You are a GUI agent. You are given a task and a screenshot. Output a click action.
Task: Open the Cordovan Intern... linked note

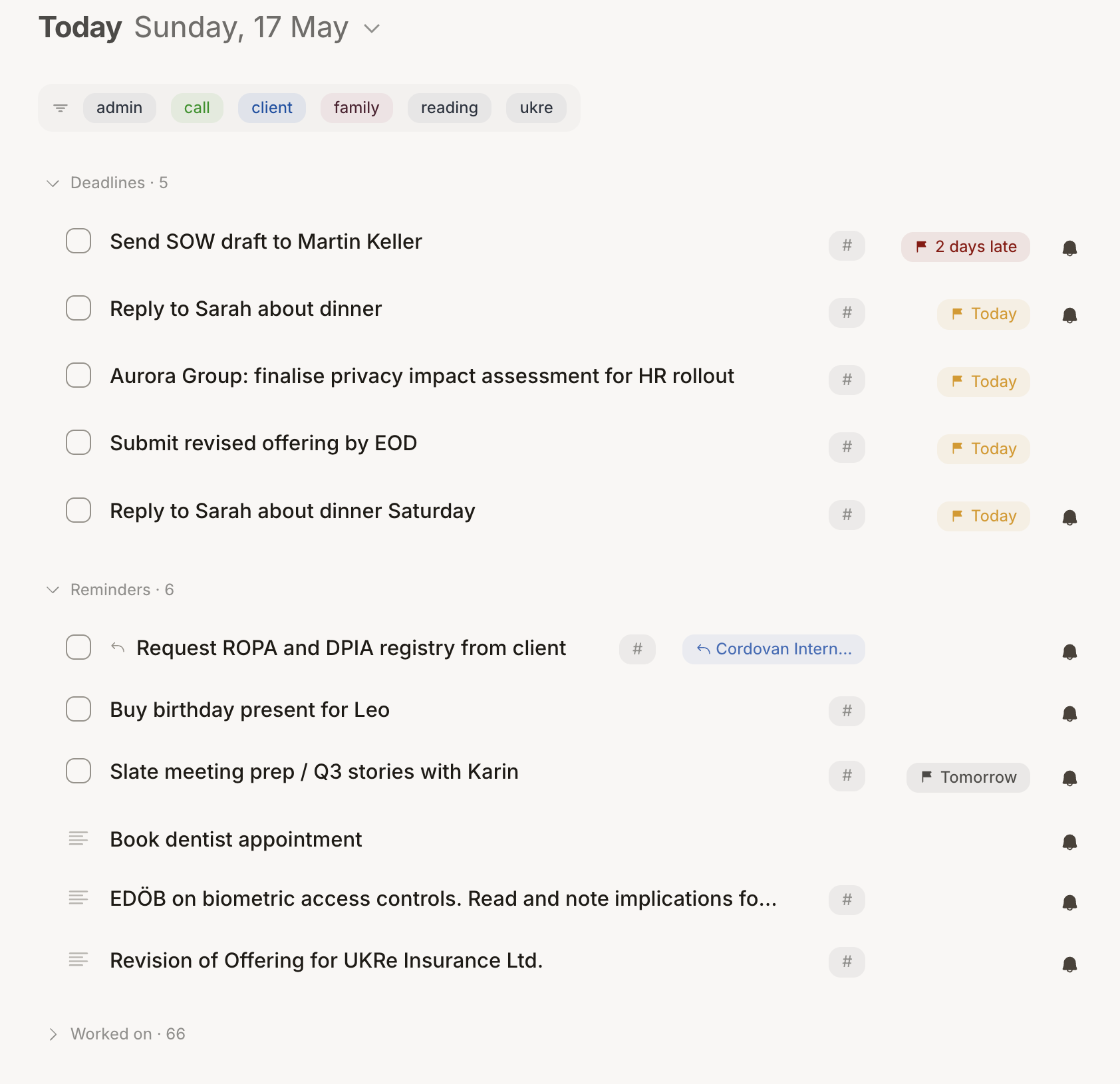tap(773, 649)
